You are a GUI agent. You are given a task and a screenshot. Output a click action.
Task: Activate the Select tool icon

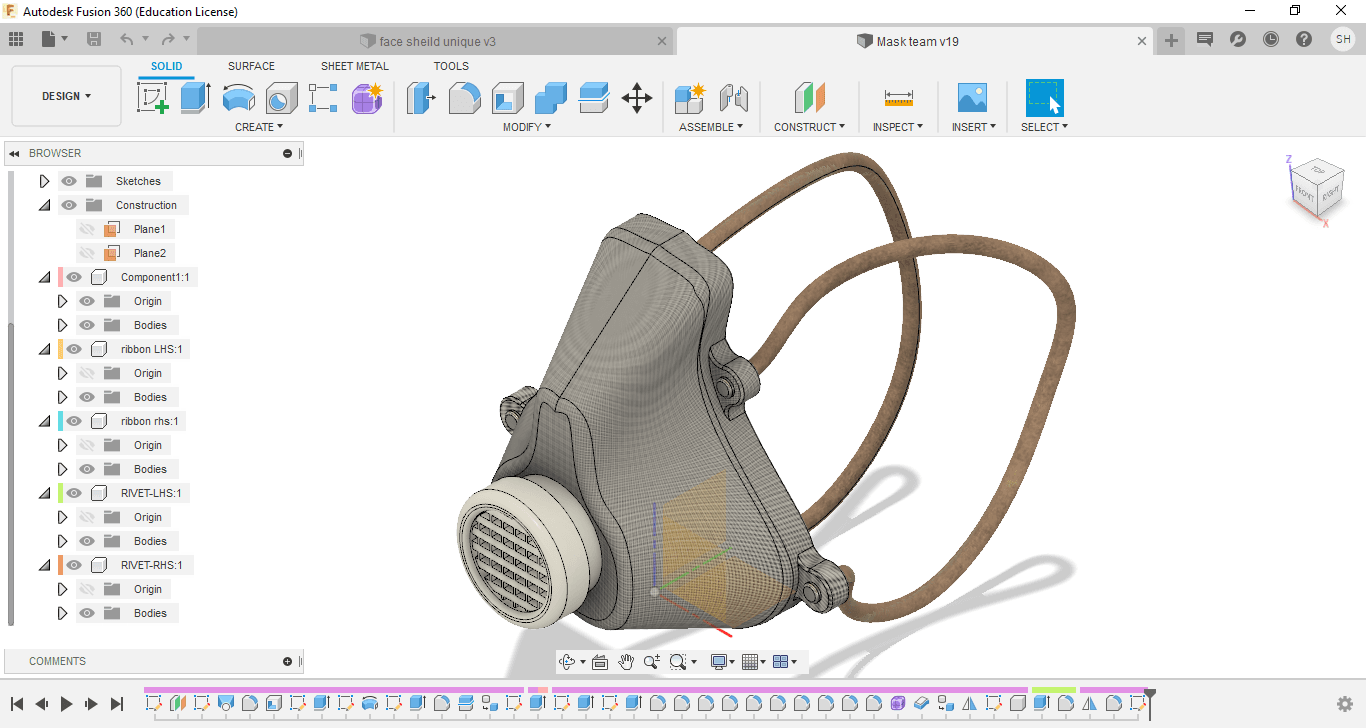click(x=1044, y=98)
